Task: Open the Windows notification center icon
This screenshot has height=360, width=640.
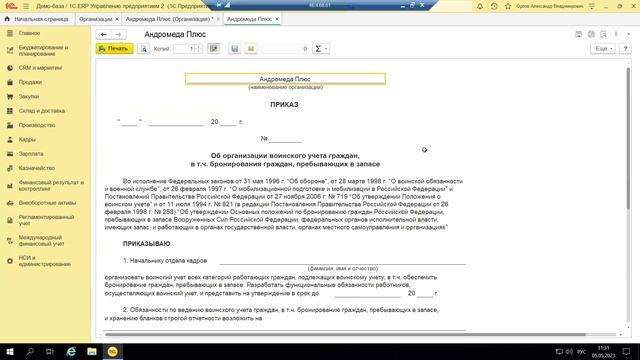Action: (627, 351)
